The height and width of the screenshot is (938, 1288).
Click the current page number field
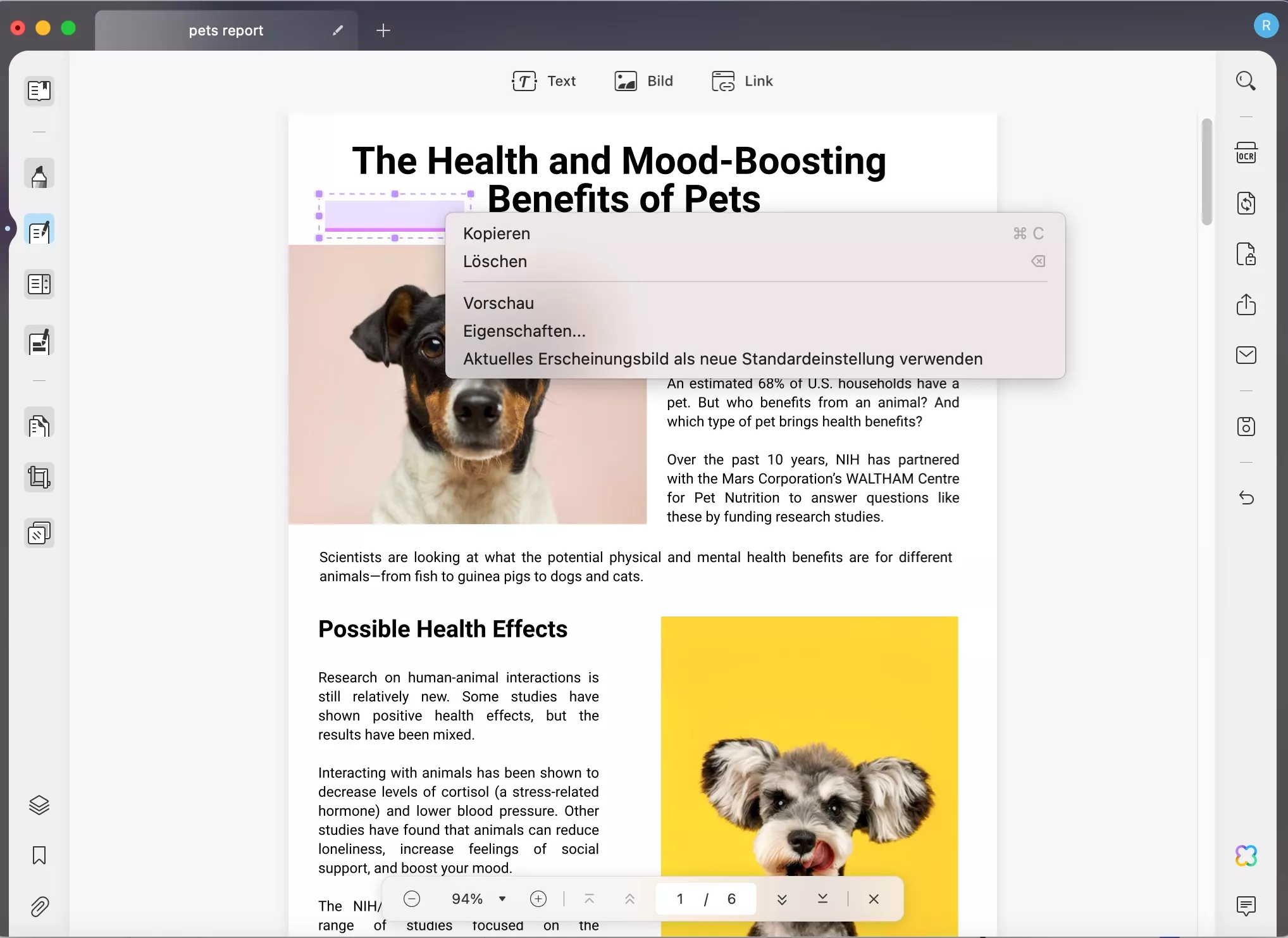point(680,899)
